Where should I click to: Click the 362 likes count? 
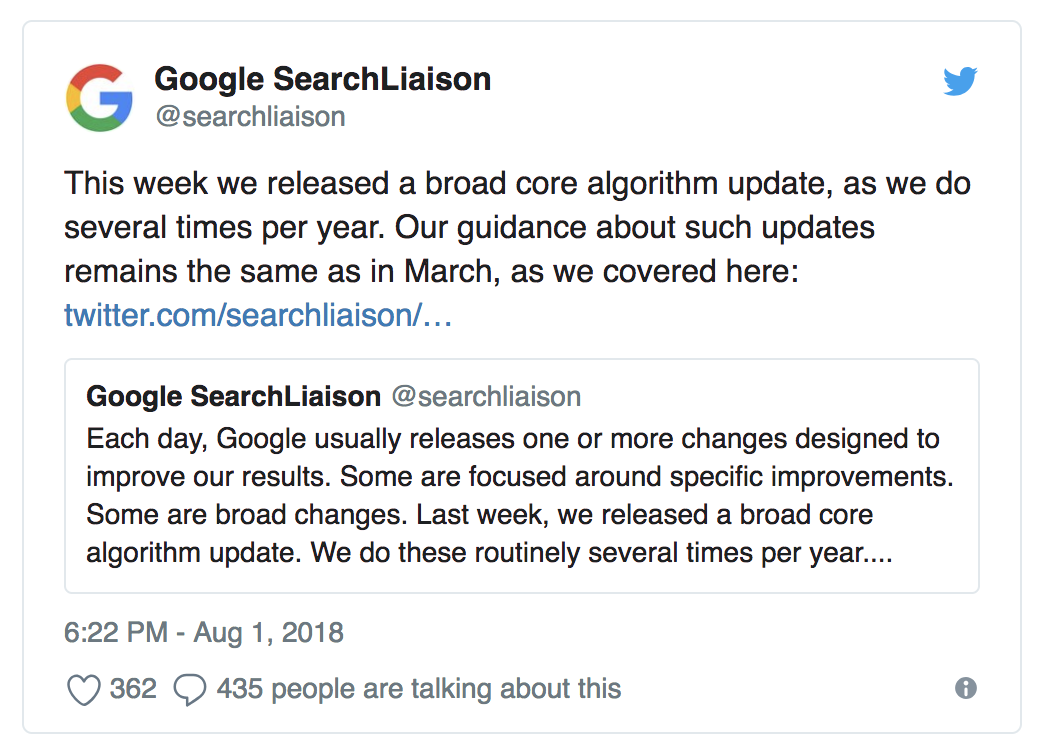[x=133, y=689]
